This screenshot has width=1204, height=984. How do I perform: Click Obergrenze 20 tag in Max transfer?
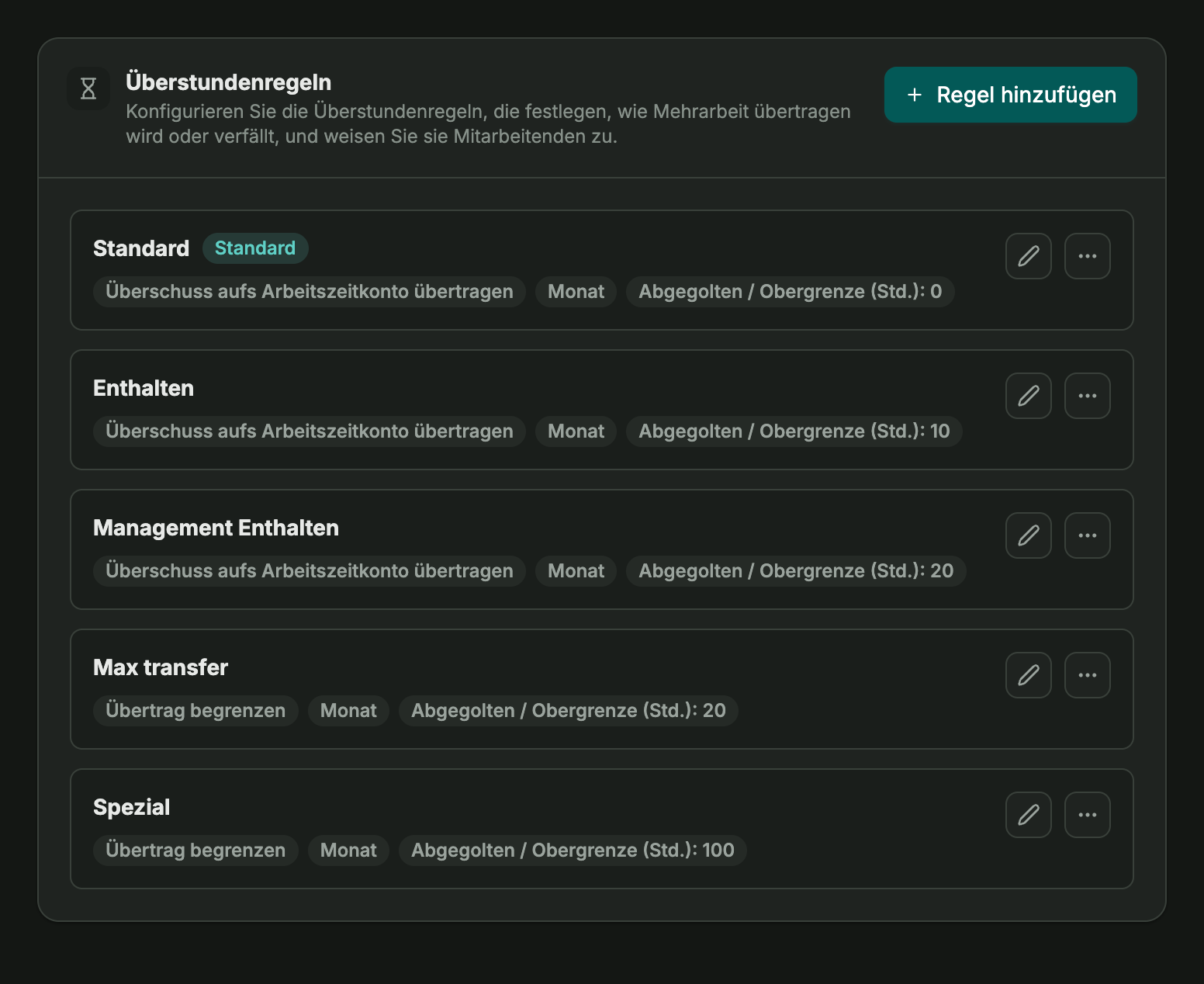pos(569,711)
